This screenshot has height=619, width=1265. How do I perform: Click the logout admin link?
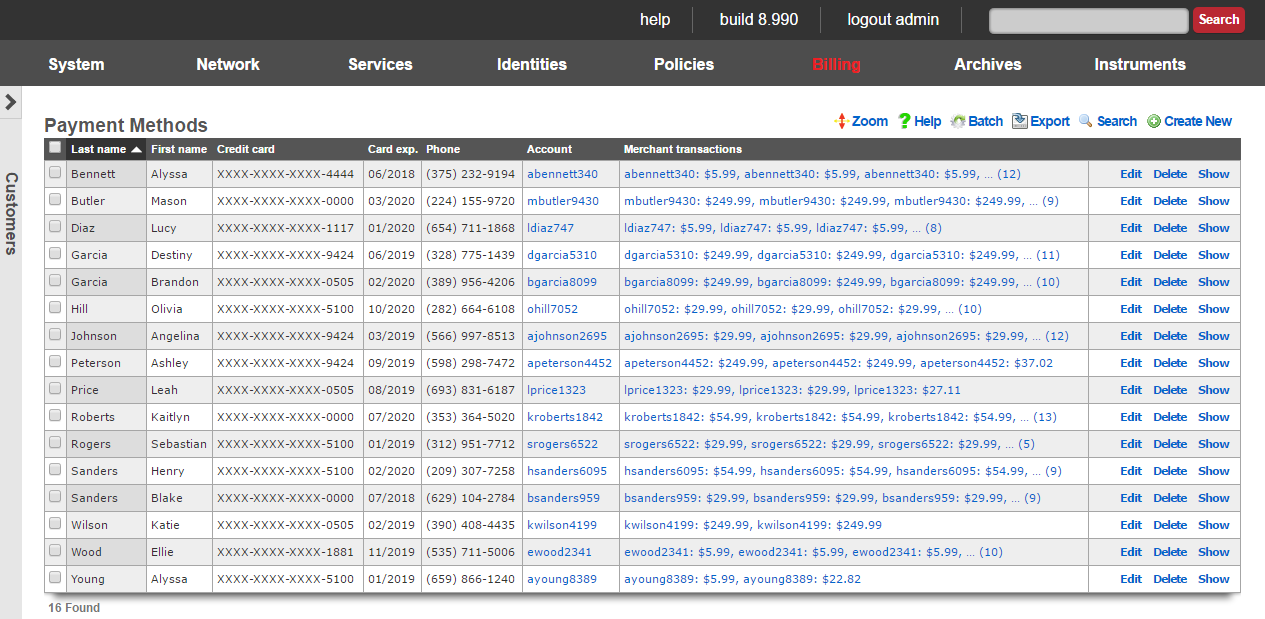tap(892, 20)
